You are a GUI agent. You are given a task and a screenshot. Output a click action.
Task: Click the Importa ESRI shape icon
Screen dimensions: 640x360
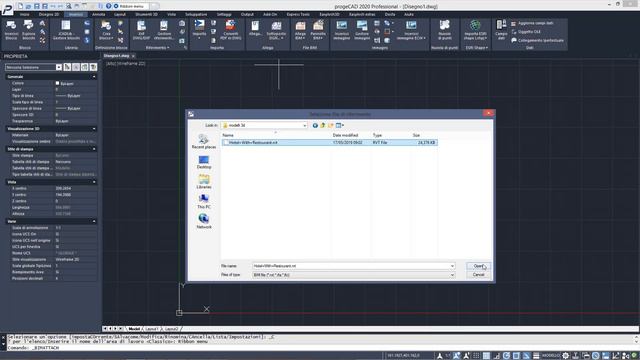click(x=475, y=30)
